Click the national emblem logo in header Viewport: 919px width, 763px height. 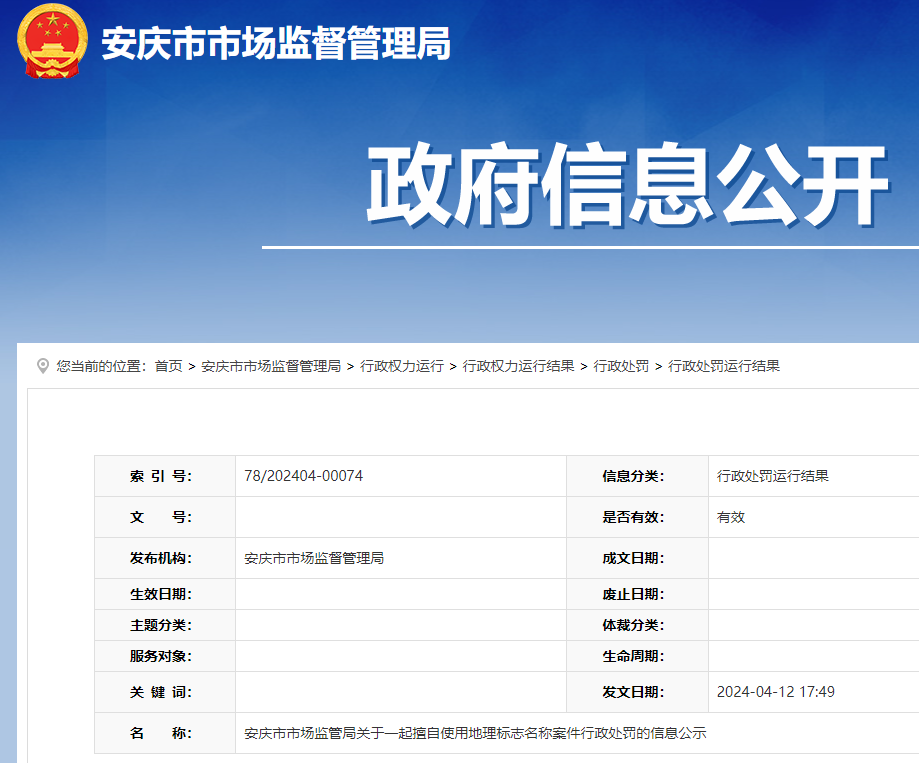pos(52,42)
